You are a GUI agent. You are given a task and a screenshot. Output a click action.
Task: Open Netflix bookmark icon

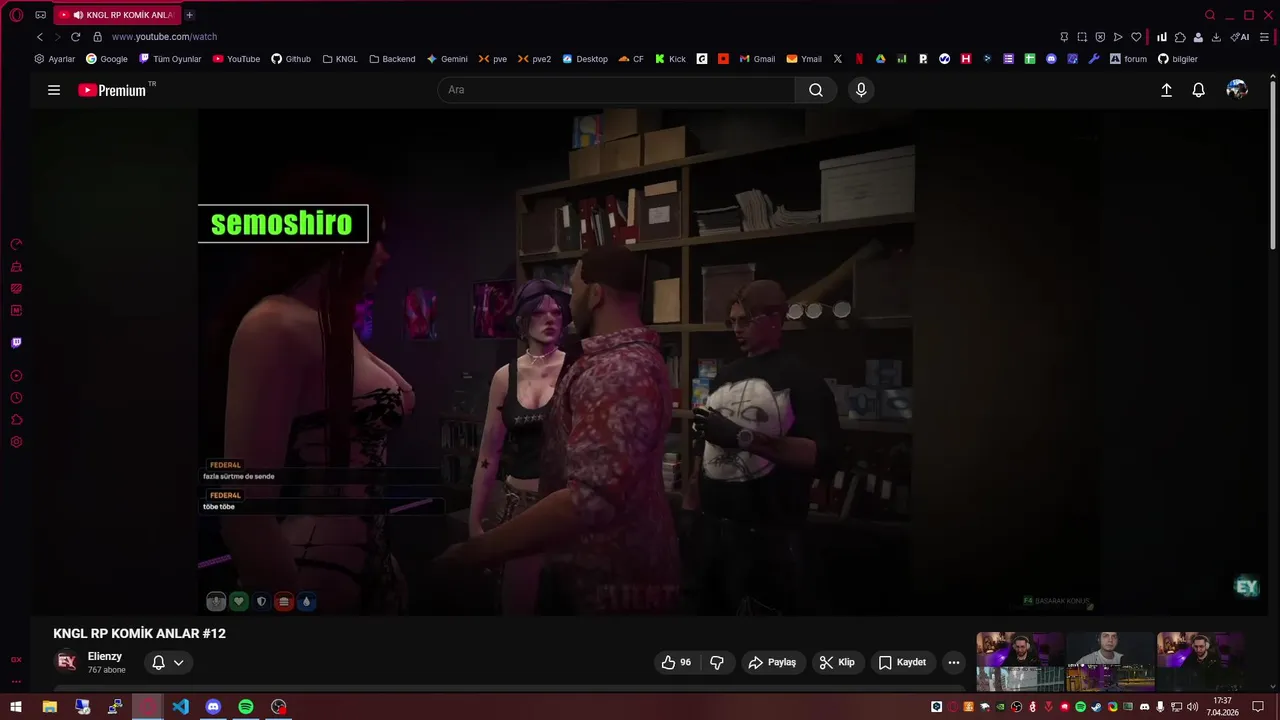859,59
